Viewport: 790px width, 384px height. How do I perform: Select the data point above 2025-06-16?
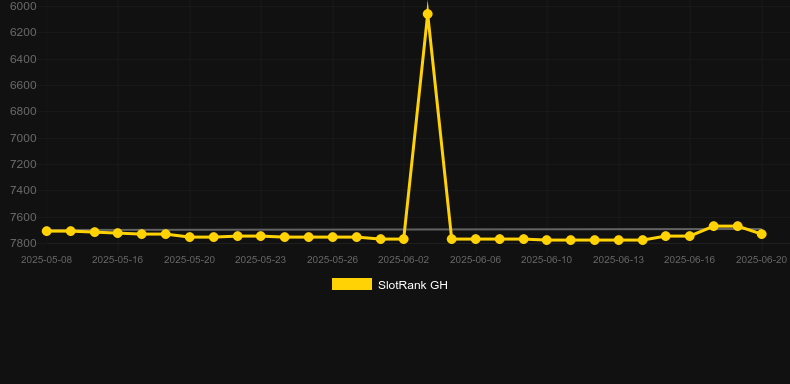tap(690, 236)
